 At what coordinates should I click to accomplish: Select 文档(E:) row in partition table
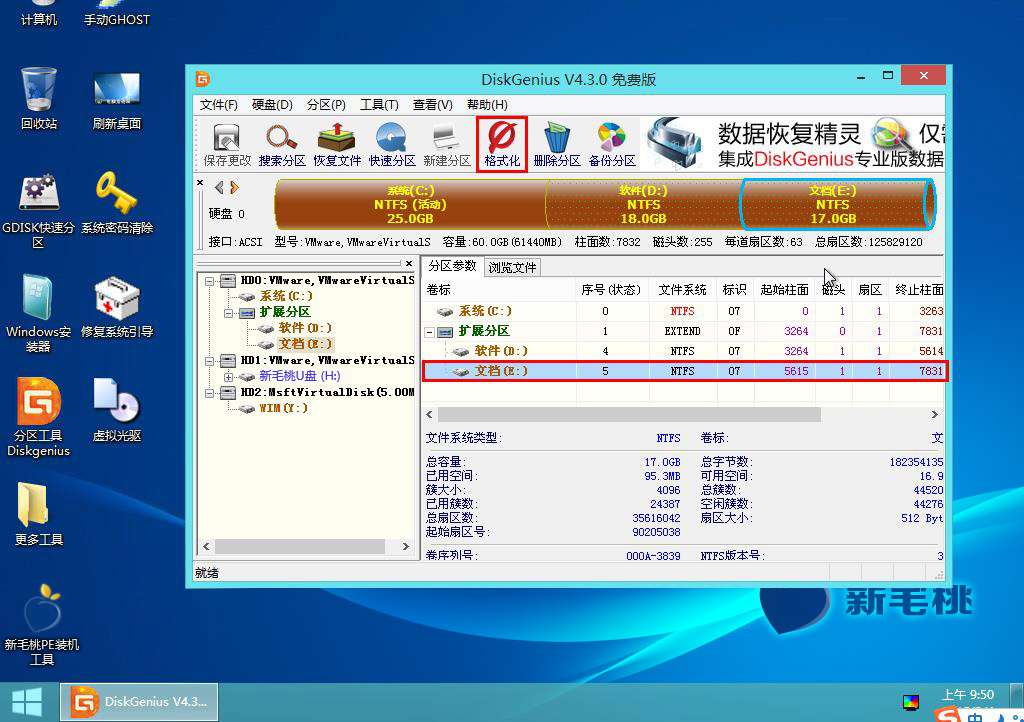click(684, 371)
